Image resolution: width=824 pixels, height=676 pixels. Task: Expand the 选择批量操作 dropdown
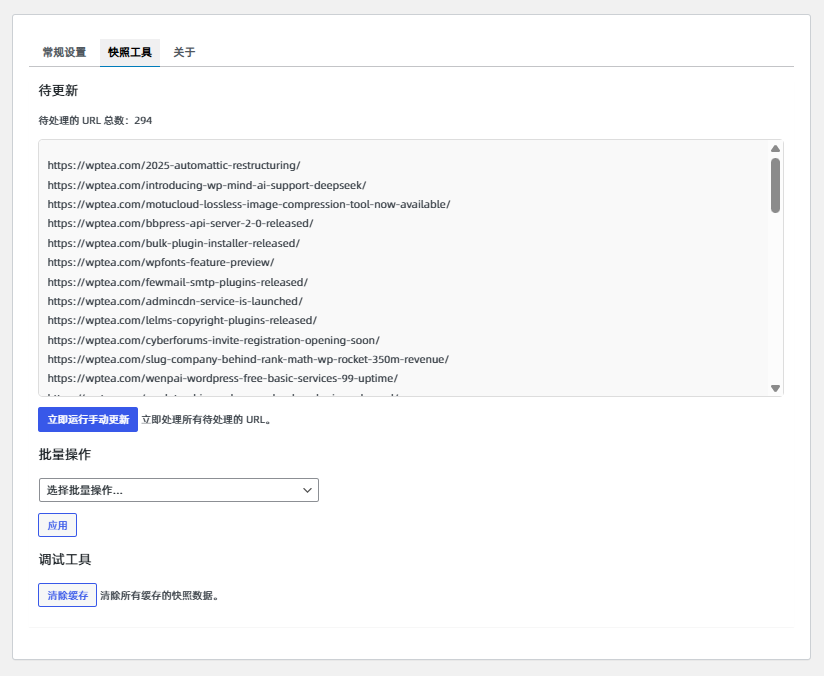tap(178, 490)
